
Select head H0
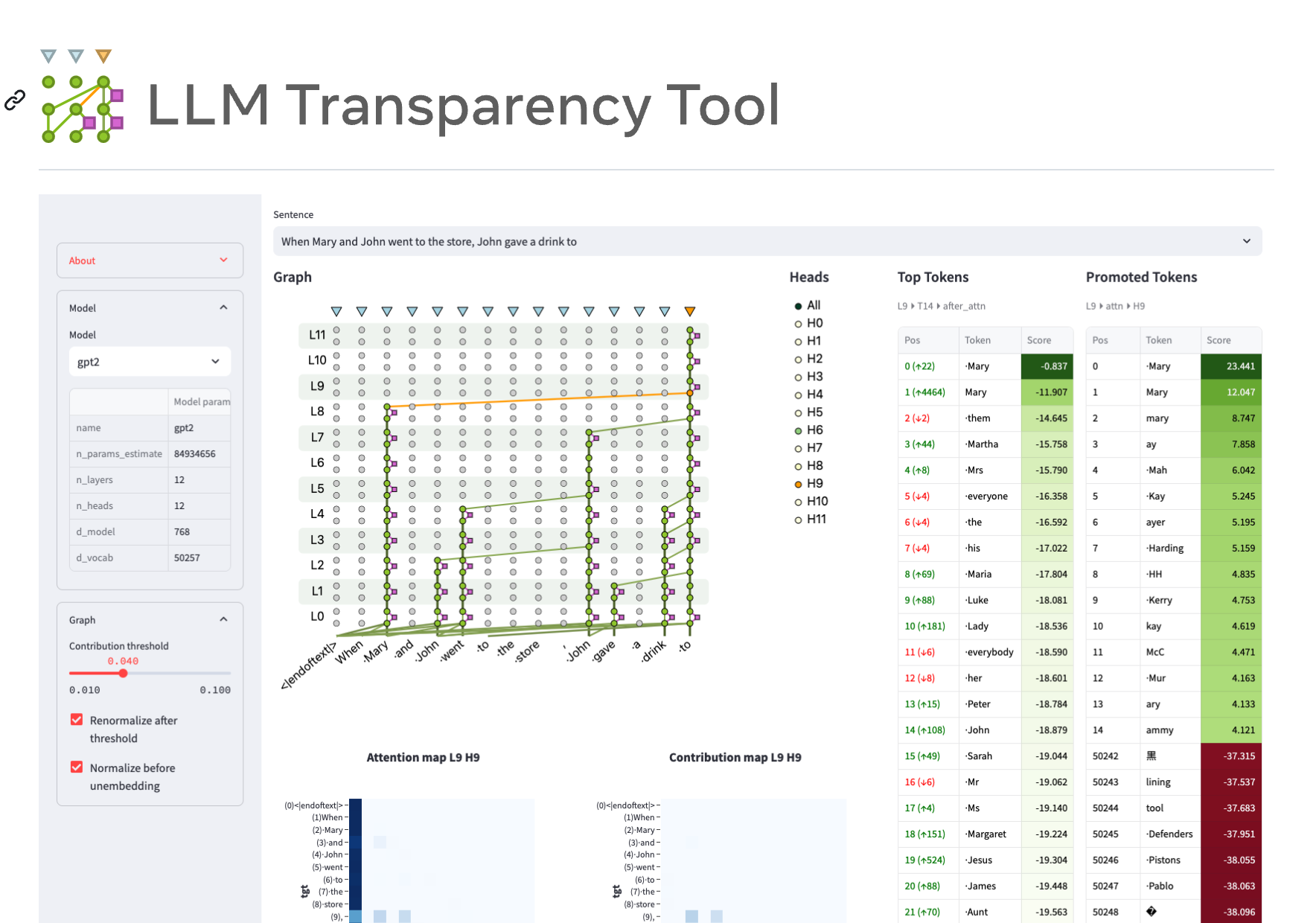(808, 323)
